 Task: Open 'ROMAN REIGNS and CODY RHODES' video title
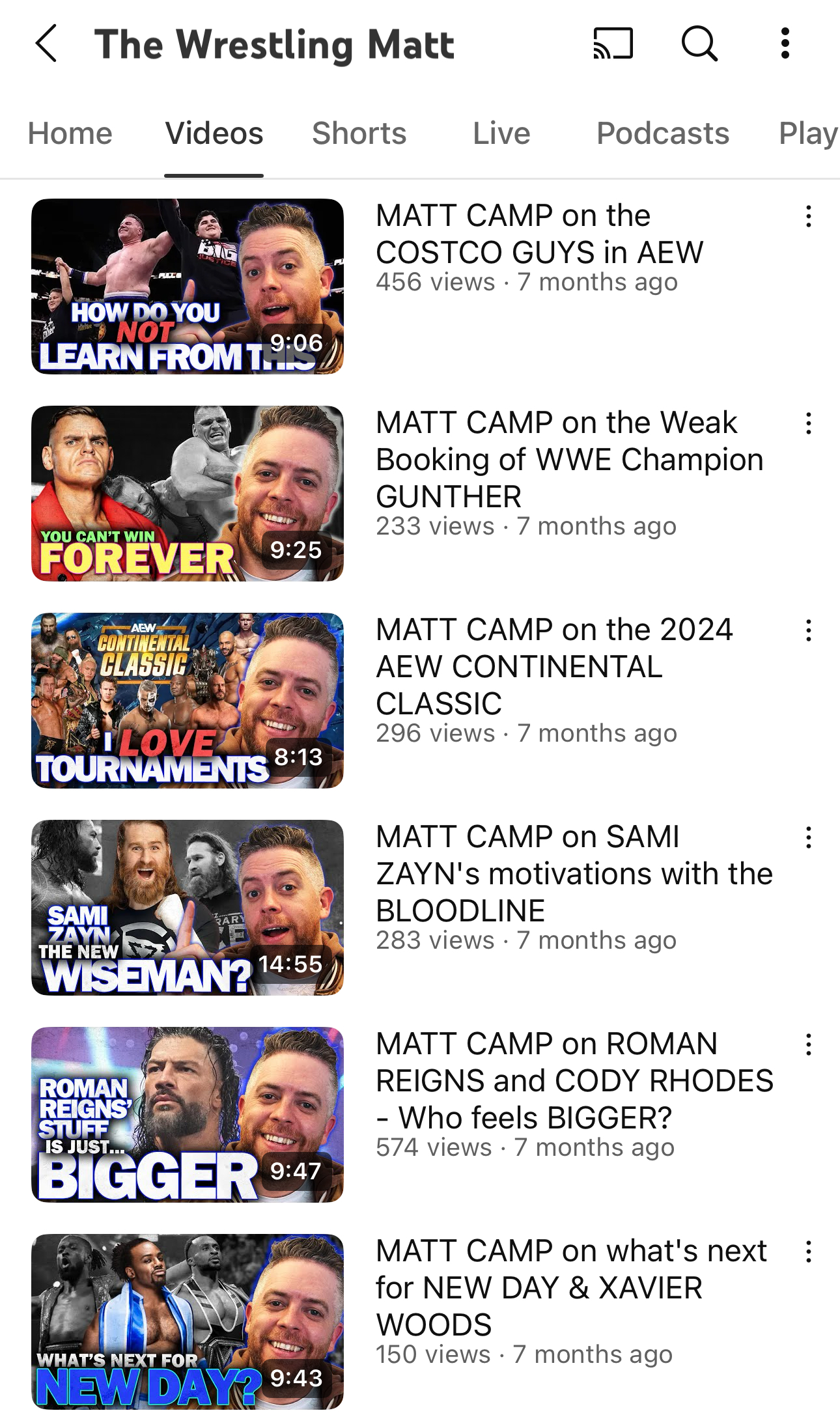pyautogui.click(x=574, y=1081)
